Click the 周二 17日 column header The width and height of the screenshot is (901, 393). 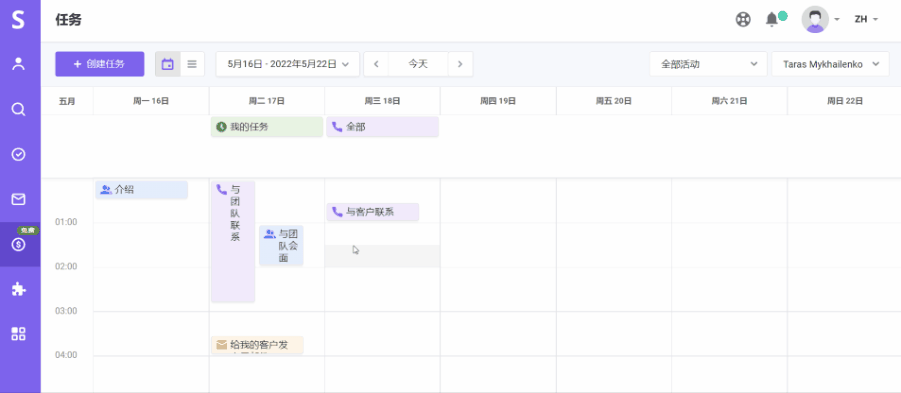pos(267,101)
